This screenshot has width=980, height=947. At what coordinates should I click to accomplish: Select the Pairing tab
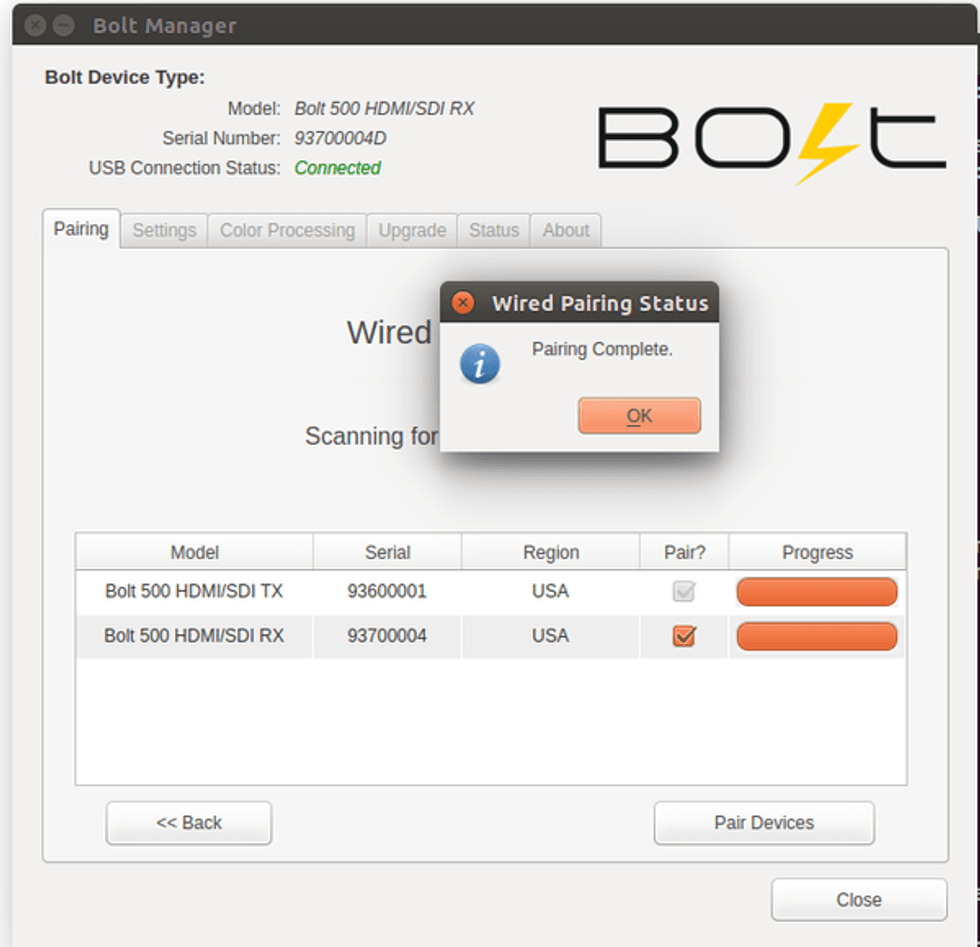tap(81, 229)
